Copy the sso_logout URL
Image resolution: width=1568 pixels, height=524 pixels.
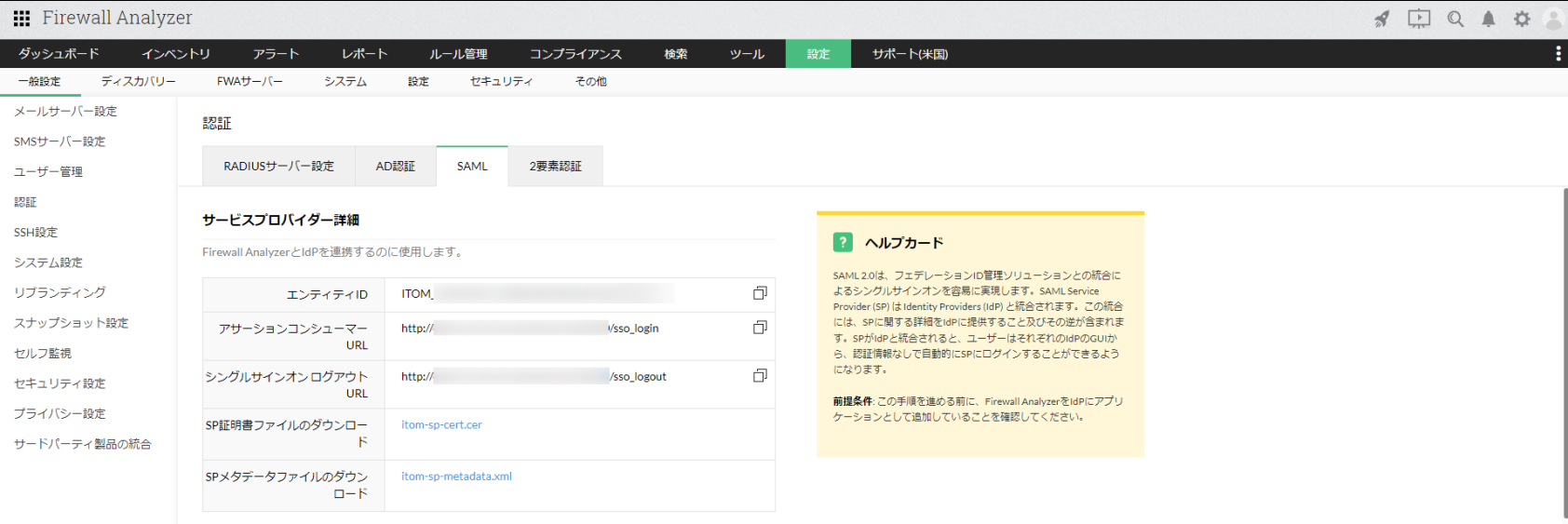tap(760, 376)
